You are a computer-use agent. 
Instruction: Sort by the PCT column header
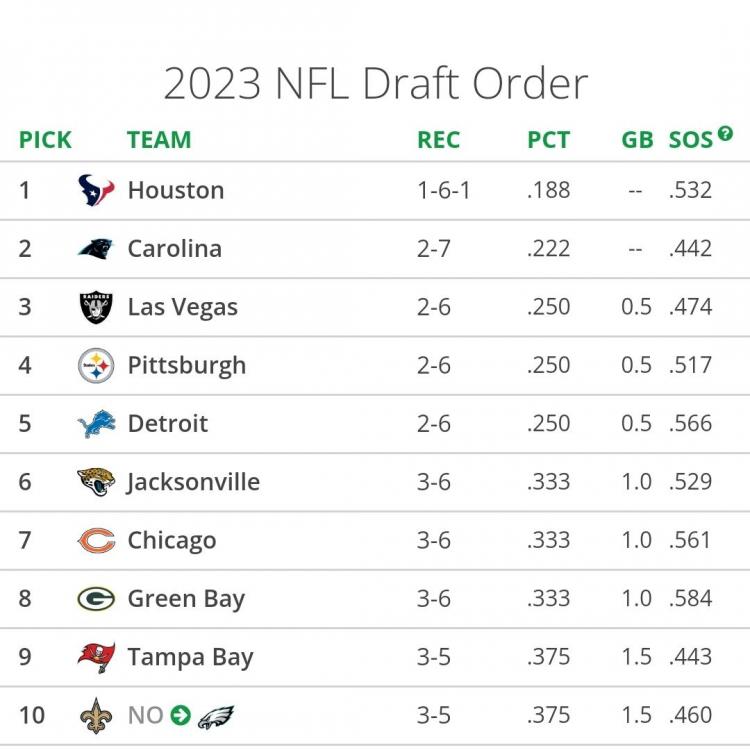pyautogui.click(x=548, y=140)
